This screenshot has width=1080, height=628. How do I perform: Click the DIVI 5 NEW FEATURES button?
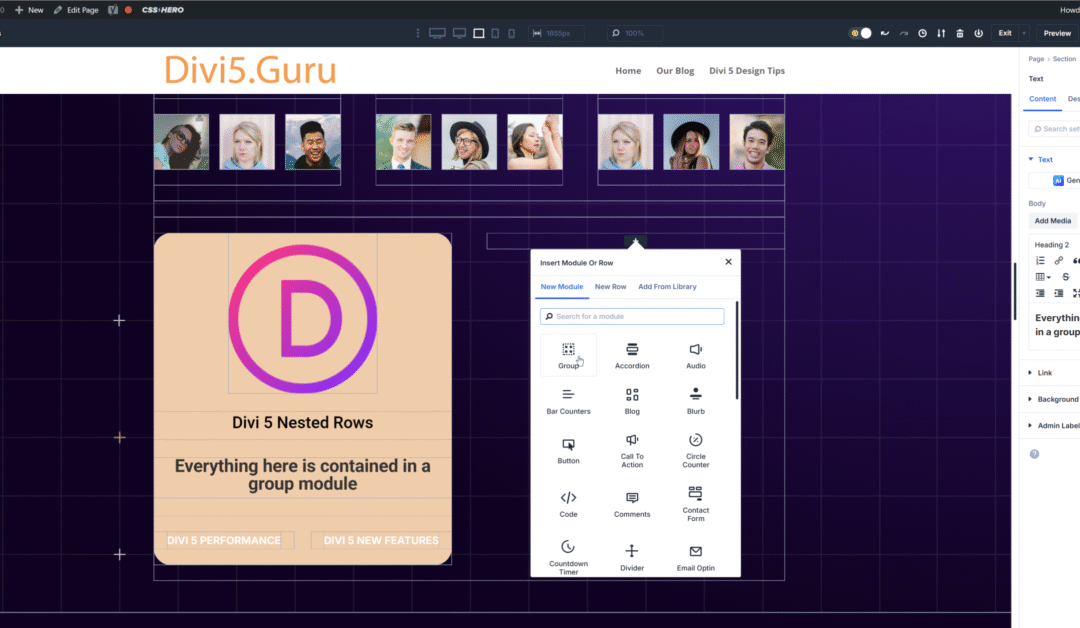tap(381, 541)
